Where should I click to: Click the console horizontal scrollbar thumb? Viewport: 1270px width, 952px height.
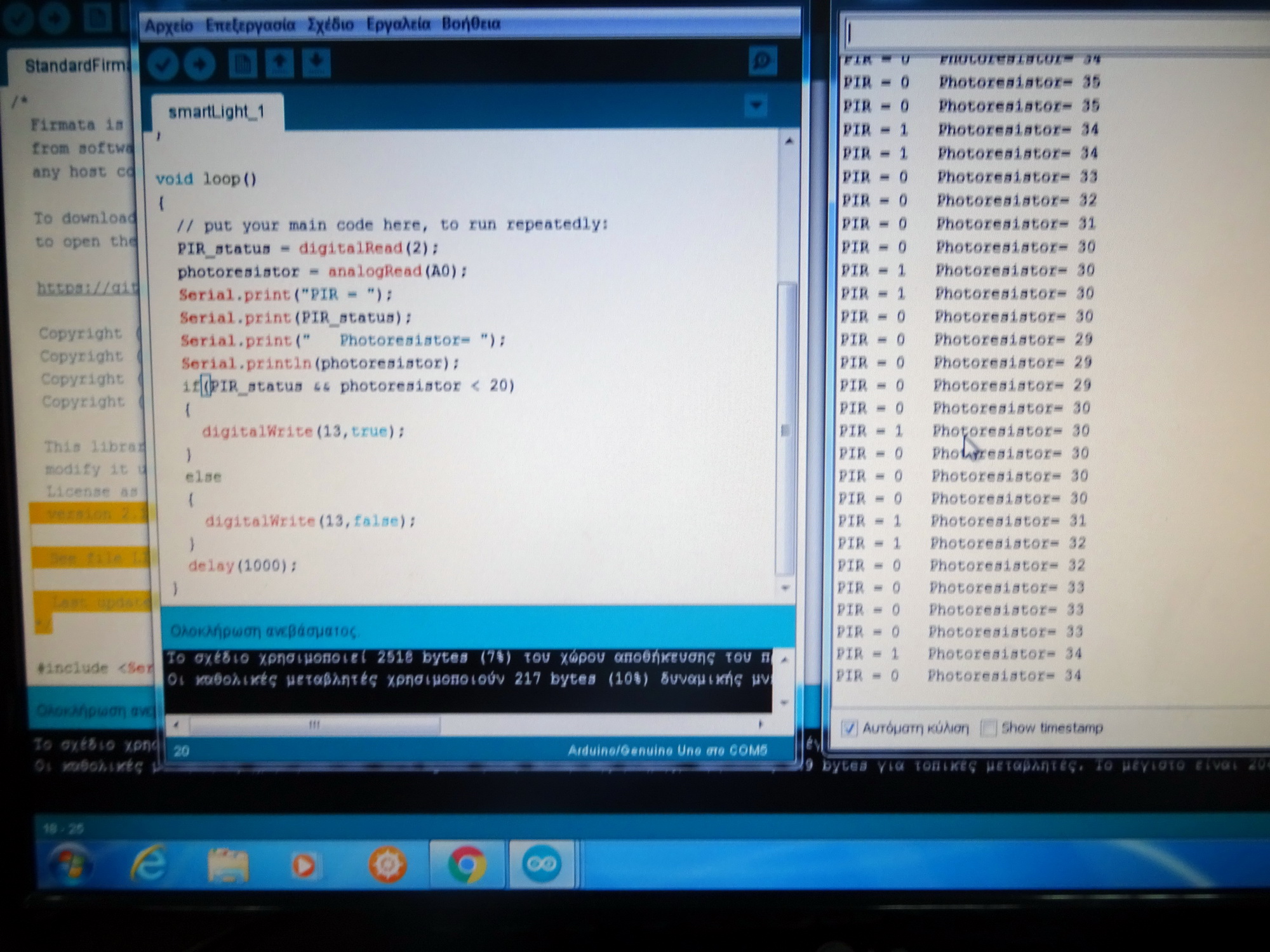click(314, 724)
